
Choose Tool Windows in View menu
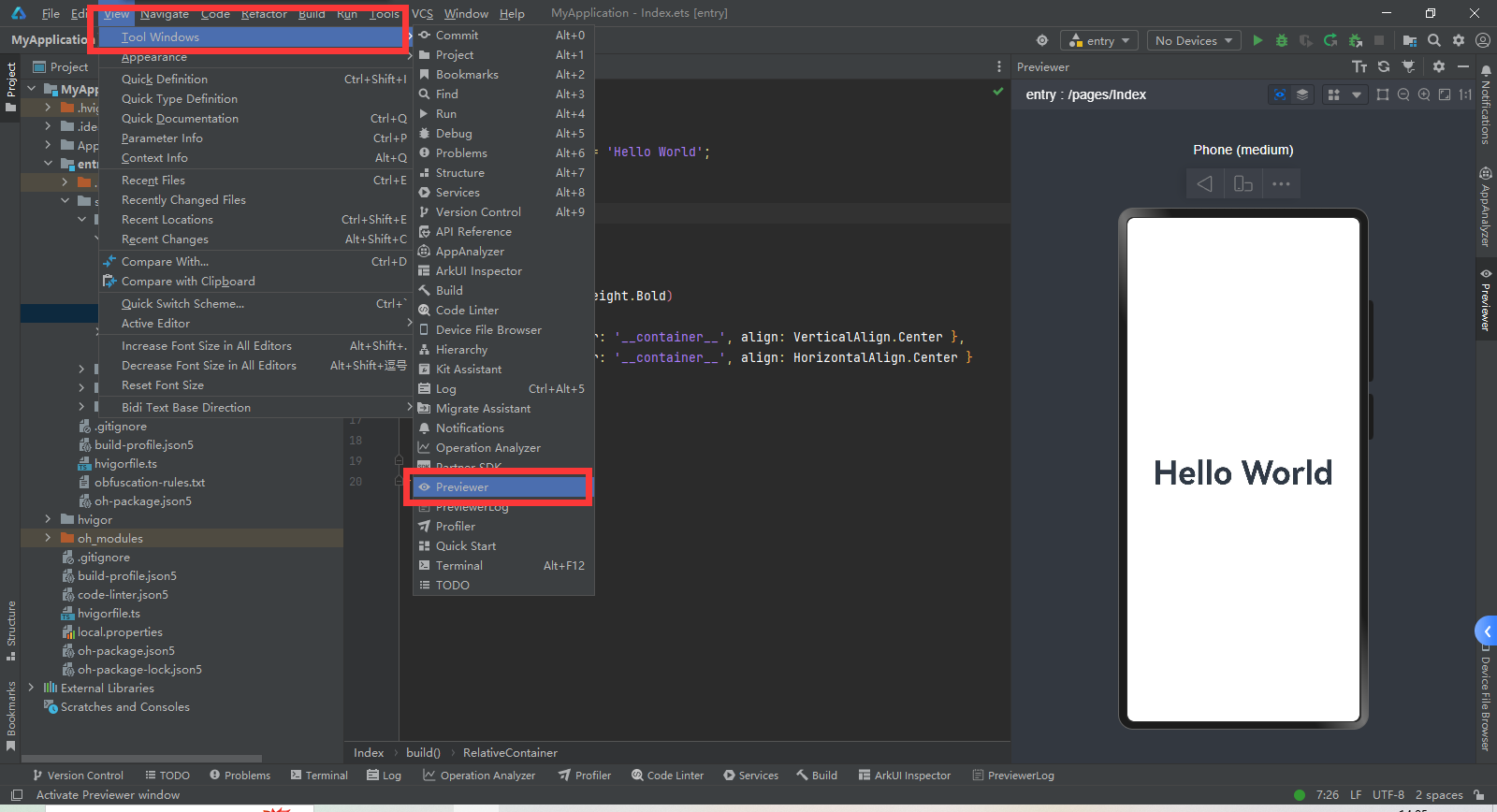click(x=255, y=36)
